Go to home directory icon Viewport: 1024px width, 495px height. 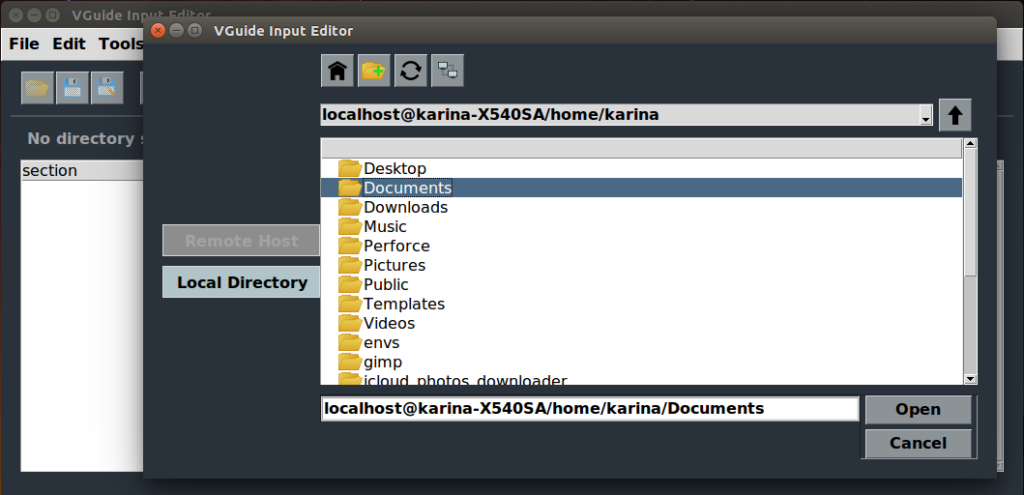click(x=338, y=71)
